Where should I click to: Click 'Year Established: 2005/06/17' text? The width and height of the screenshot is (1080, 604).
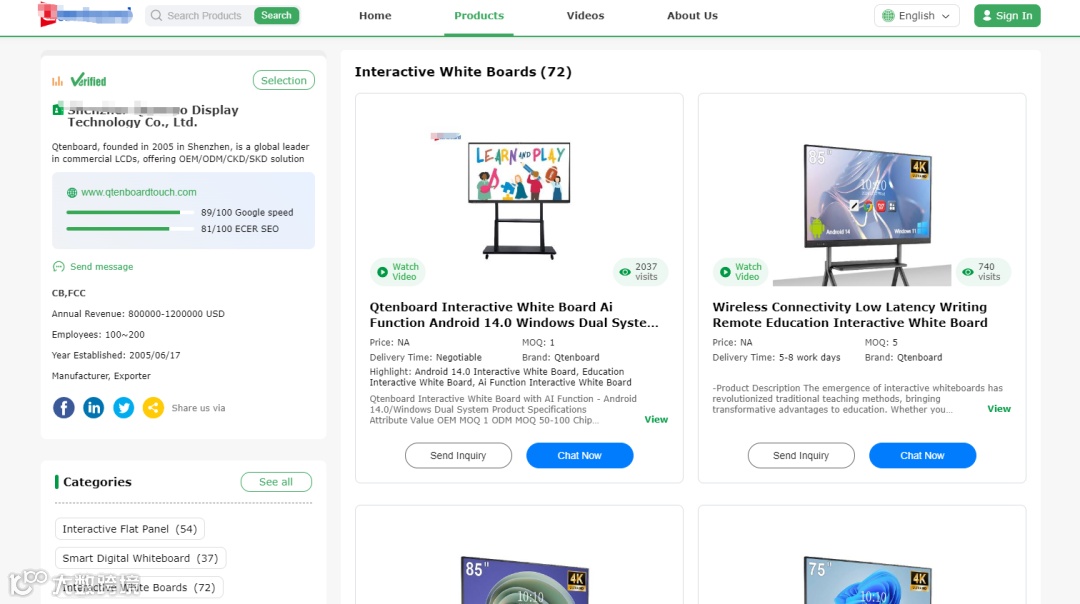pos(116,355)
